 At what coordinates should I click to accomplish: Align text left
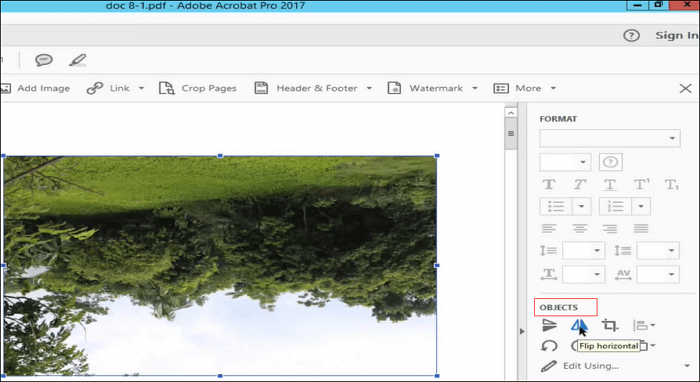click(x=549, y=229)
